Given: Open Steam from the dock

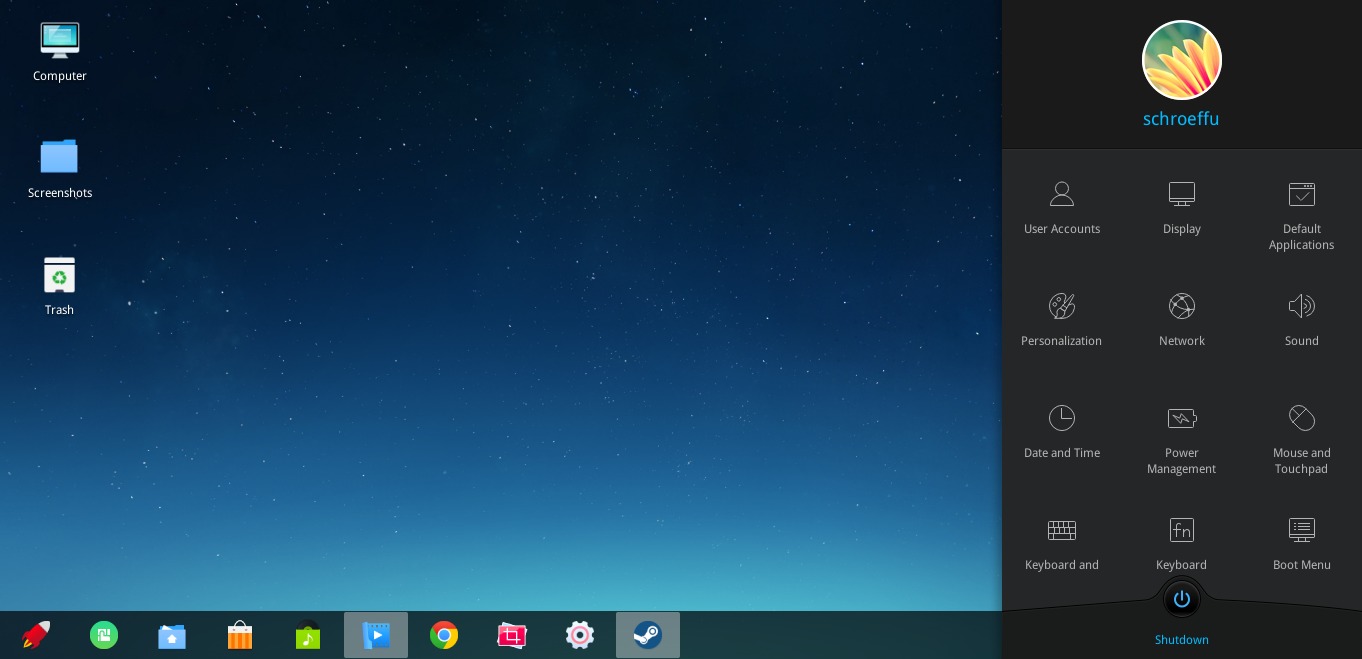Looking at the screenshot, I should tap(648, 635).
